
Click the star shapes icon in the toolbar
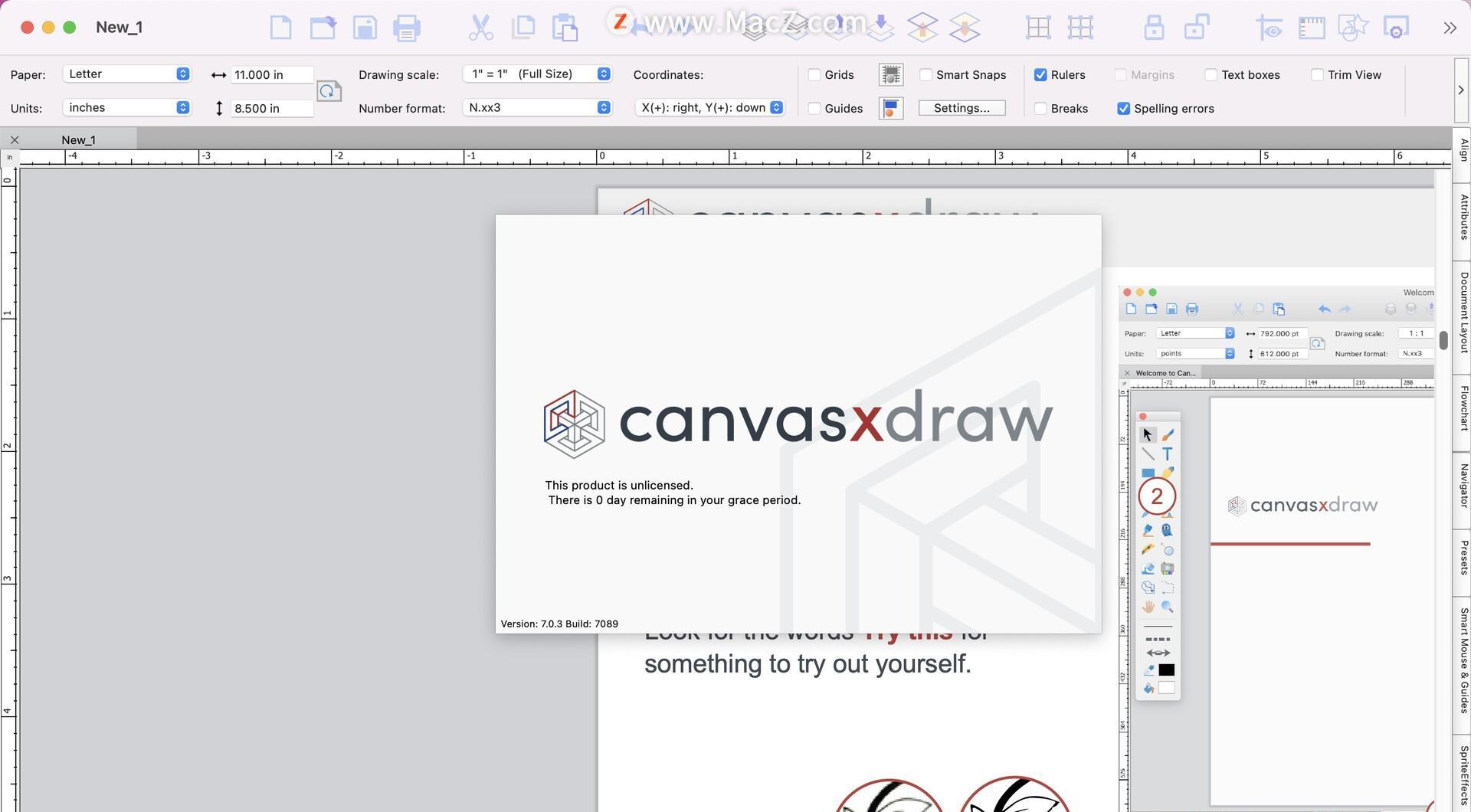tap(1354, 28)
